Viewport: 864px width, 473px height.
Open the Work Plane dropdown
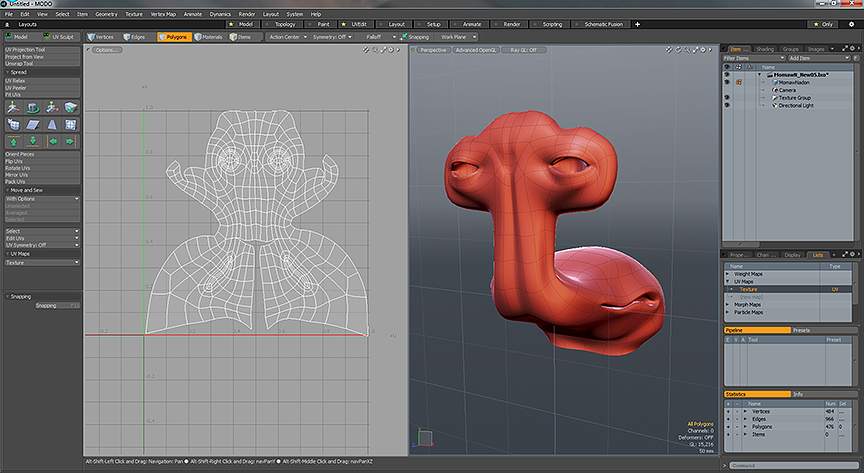(457, 37)
